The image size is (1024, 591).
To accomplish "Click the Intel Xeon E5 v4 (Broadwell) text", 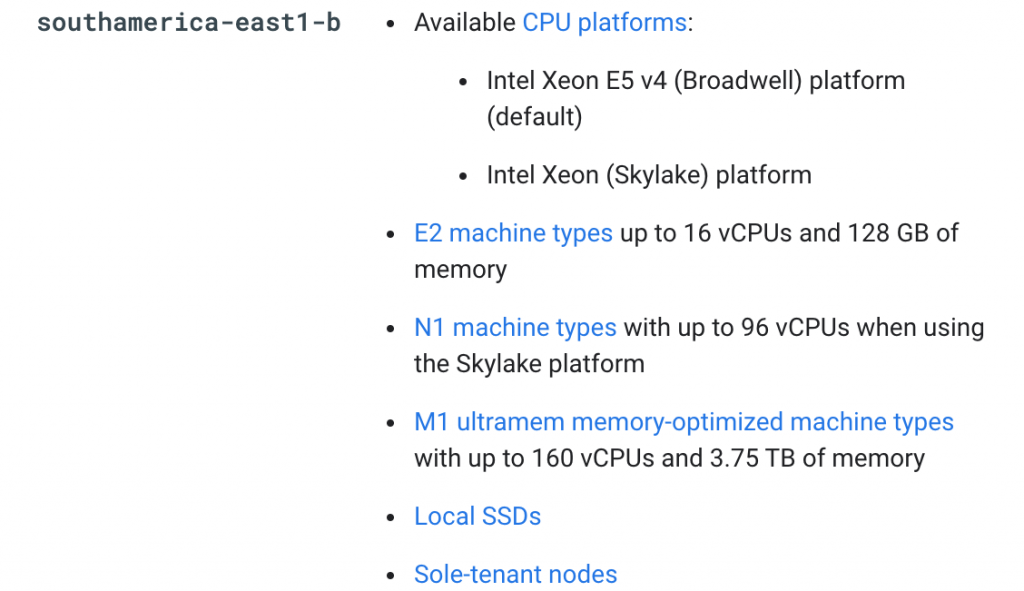I will pos(645,80).
